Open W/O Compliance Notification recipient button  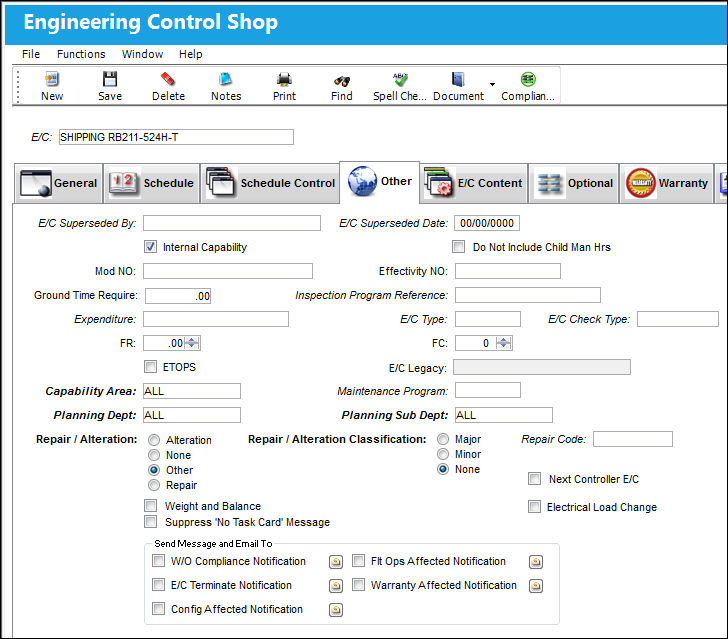click(336, 562)
